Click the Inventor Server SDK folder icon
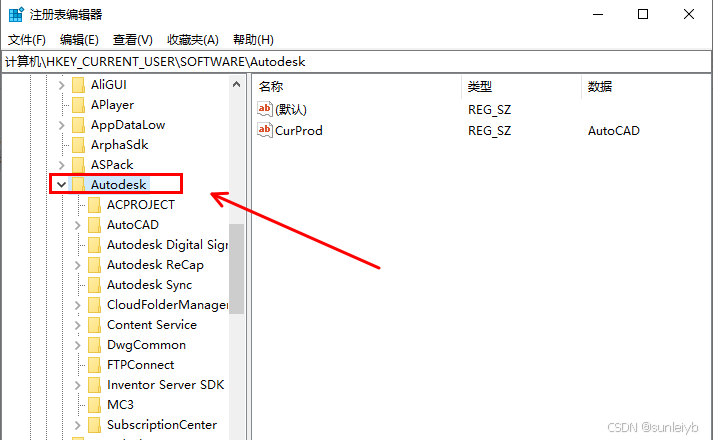The height and width of the screenshot is (440, 713). point(95,385)
